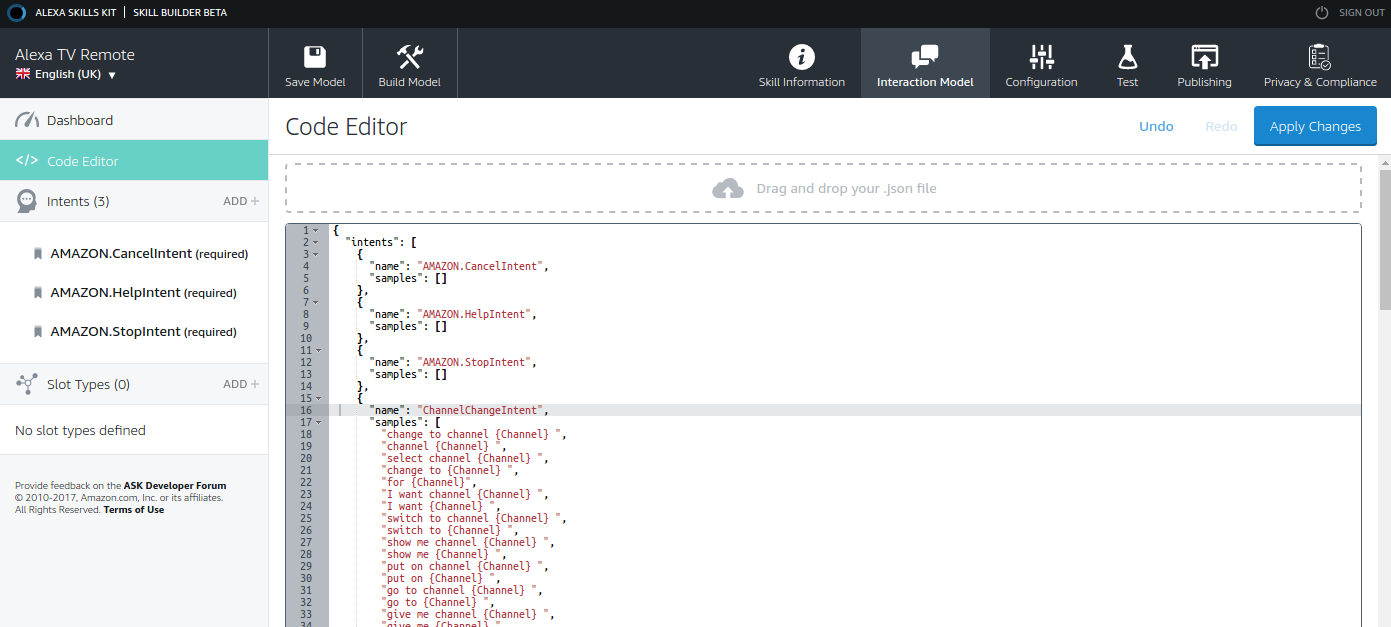Click the Code Editor brackets icon
The height and width of the screenshot is (627, 1391).
[27, 161]
